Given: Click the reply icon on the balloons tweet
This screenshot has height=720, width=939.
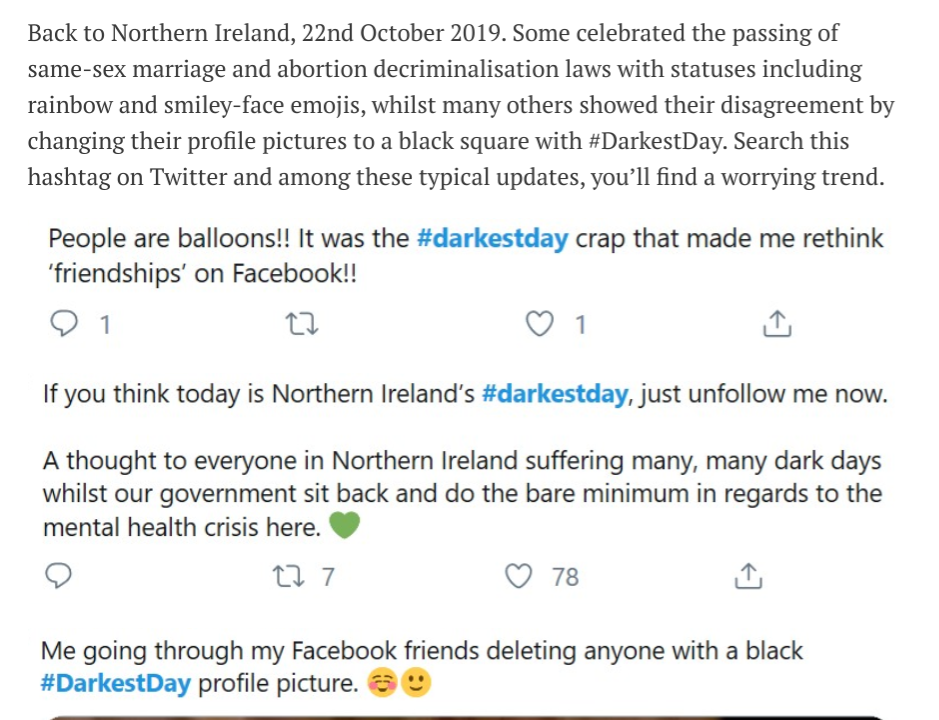Looking at the screenshot, I should (x=64, y=324).
